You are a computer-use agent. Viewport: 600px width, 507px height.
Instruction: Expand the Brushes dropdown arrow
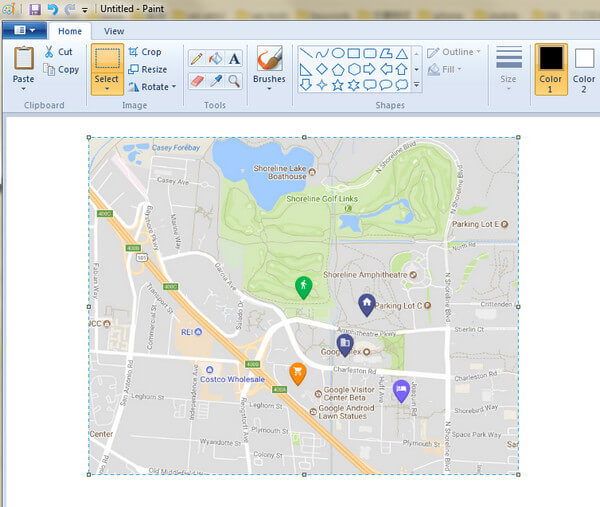[269, 89]
